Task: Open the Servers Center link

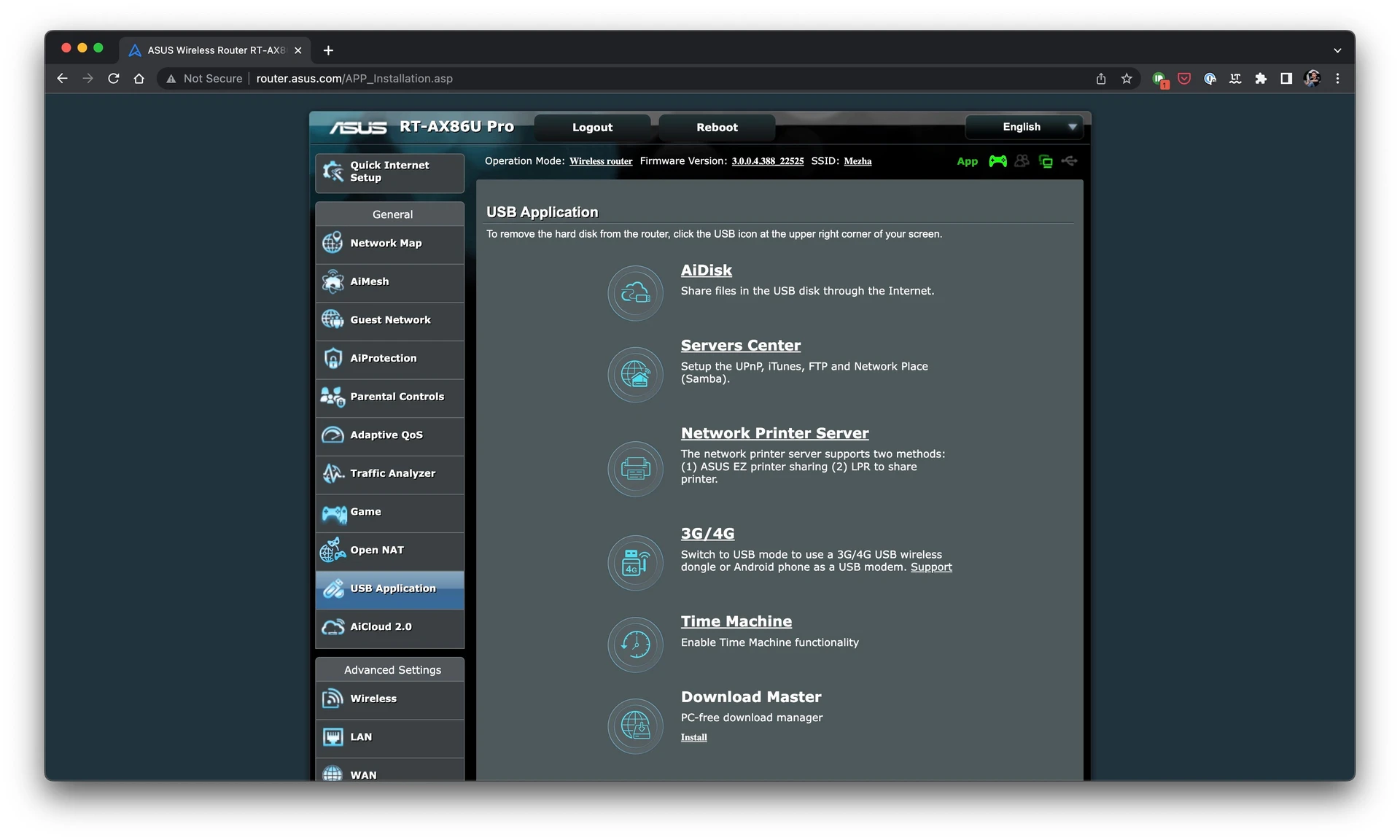Action: 740,346
